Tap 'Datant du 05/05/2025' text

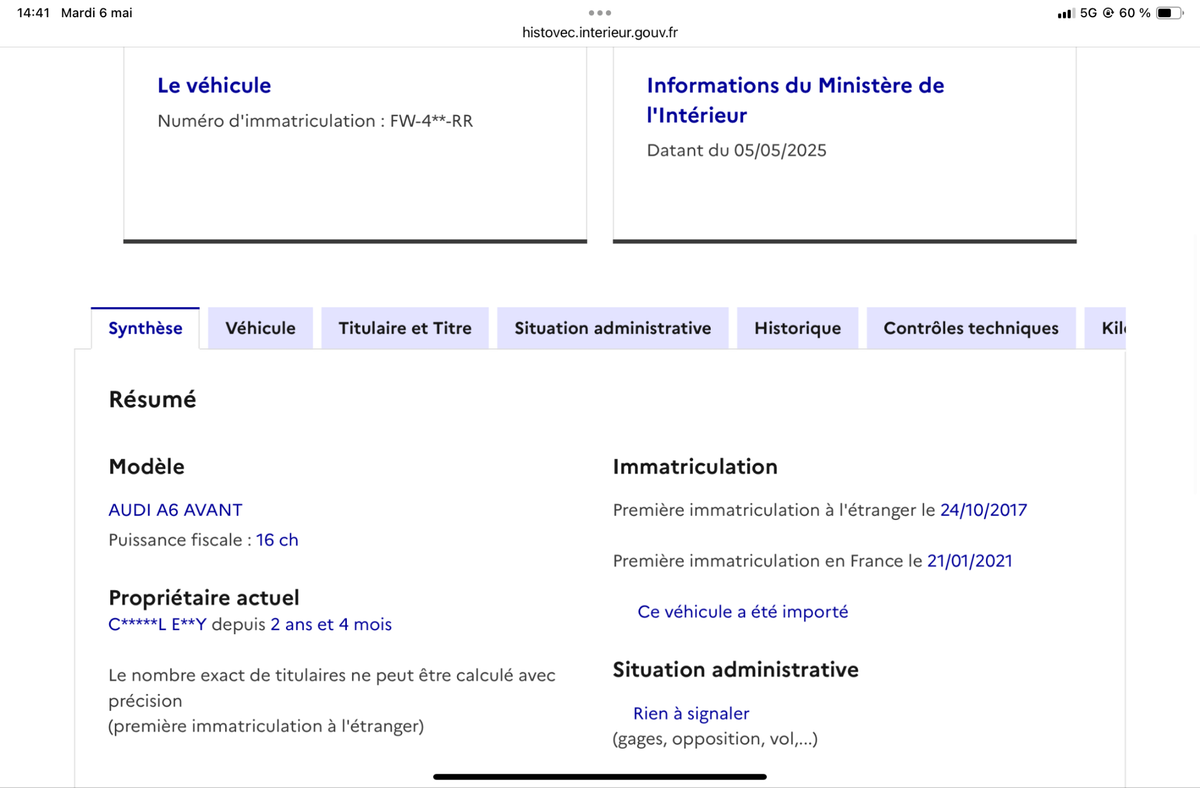737,151
